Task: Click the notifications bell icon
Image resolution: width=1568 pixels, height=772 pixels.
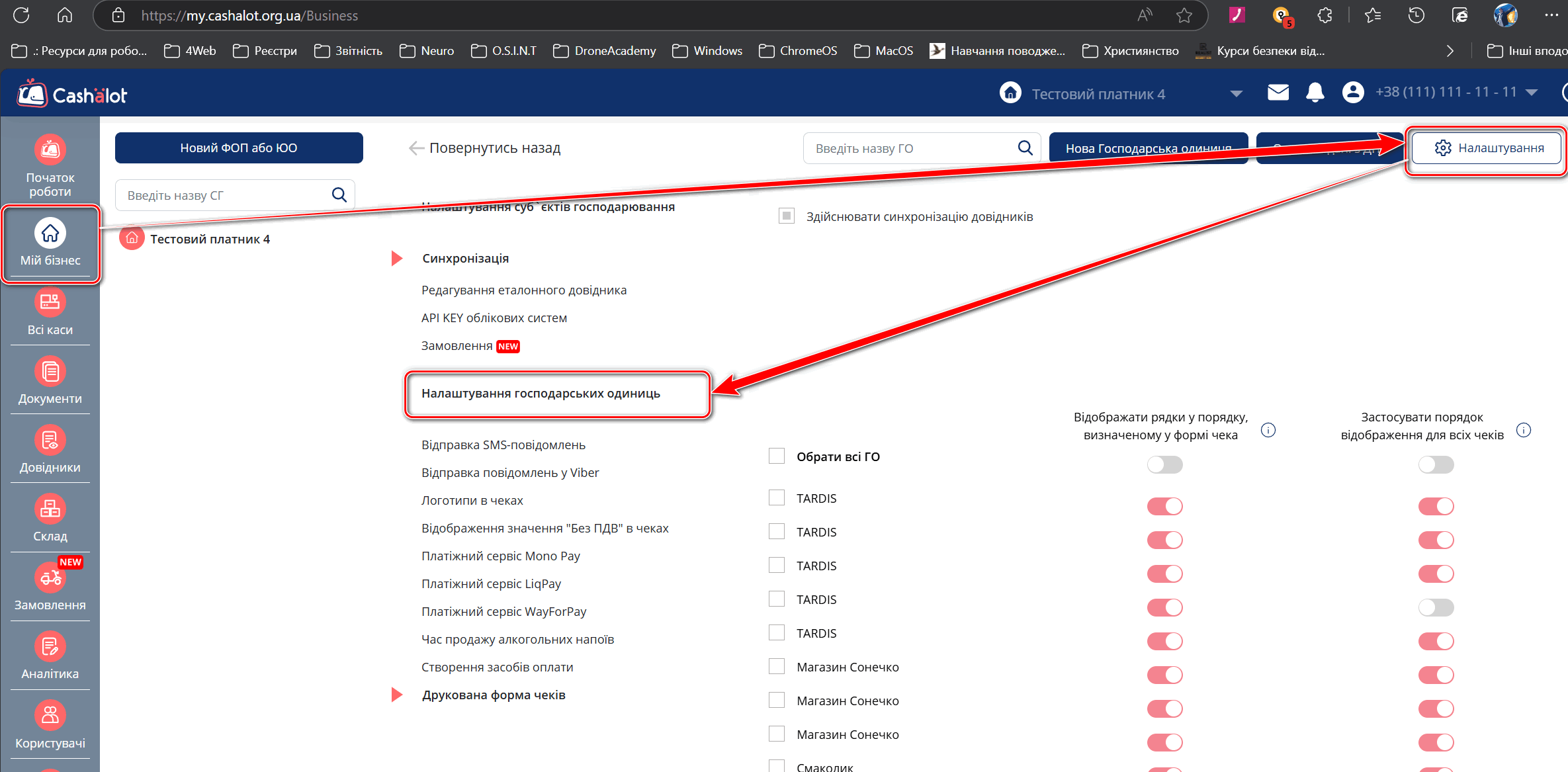Action: point(1315,93)
